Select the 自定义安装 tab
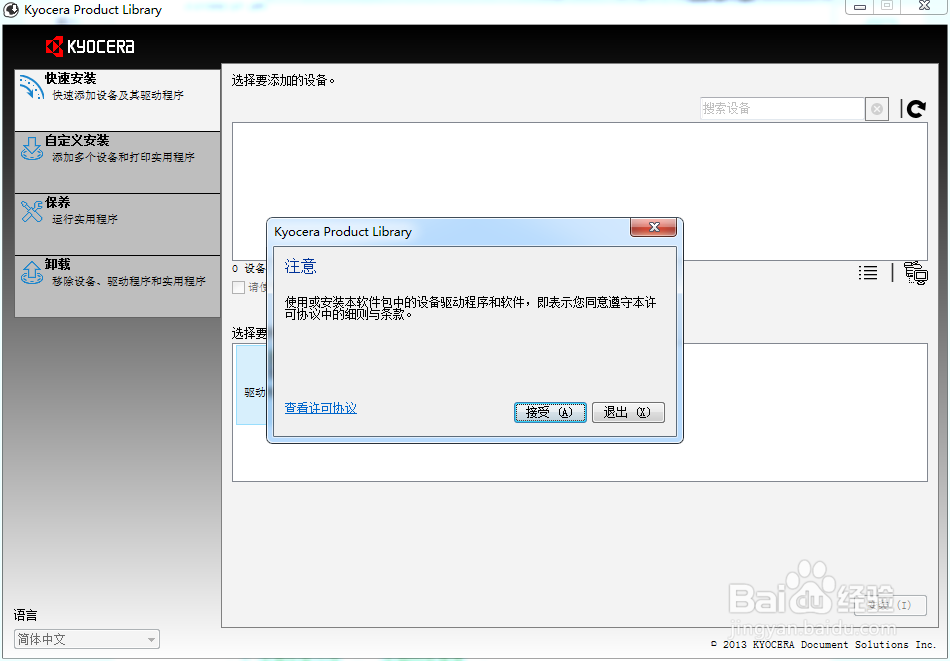The height and width of the screenshot is (661, 950). pyautogui.click(x=118, y=162)
